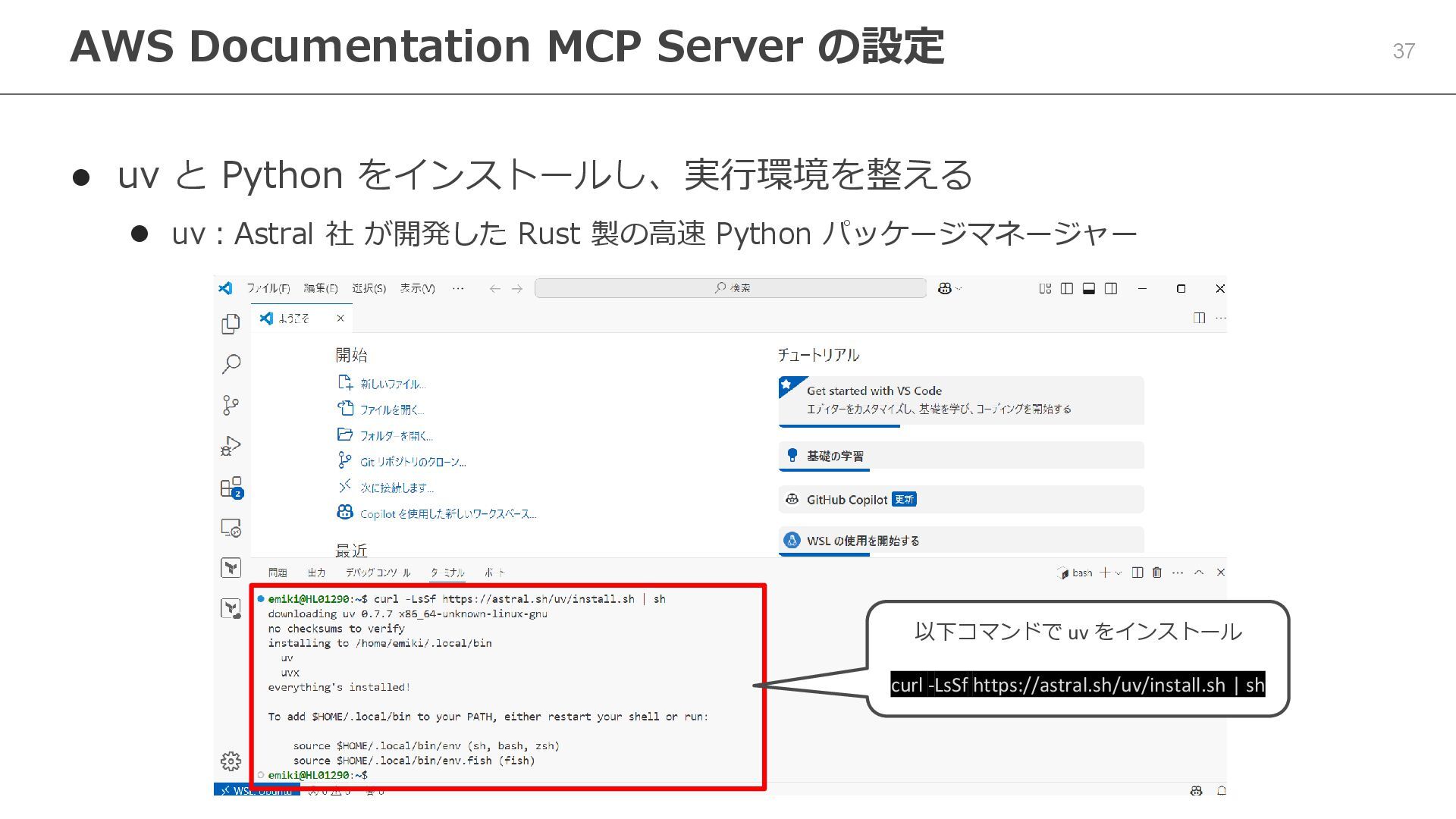1456x819 pixels.
Task: Open the Explorer view in activity bar
Action: point(231,324)
